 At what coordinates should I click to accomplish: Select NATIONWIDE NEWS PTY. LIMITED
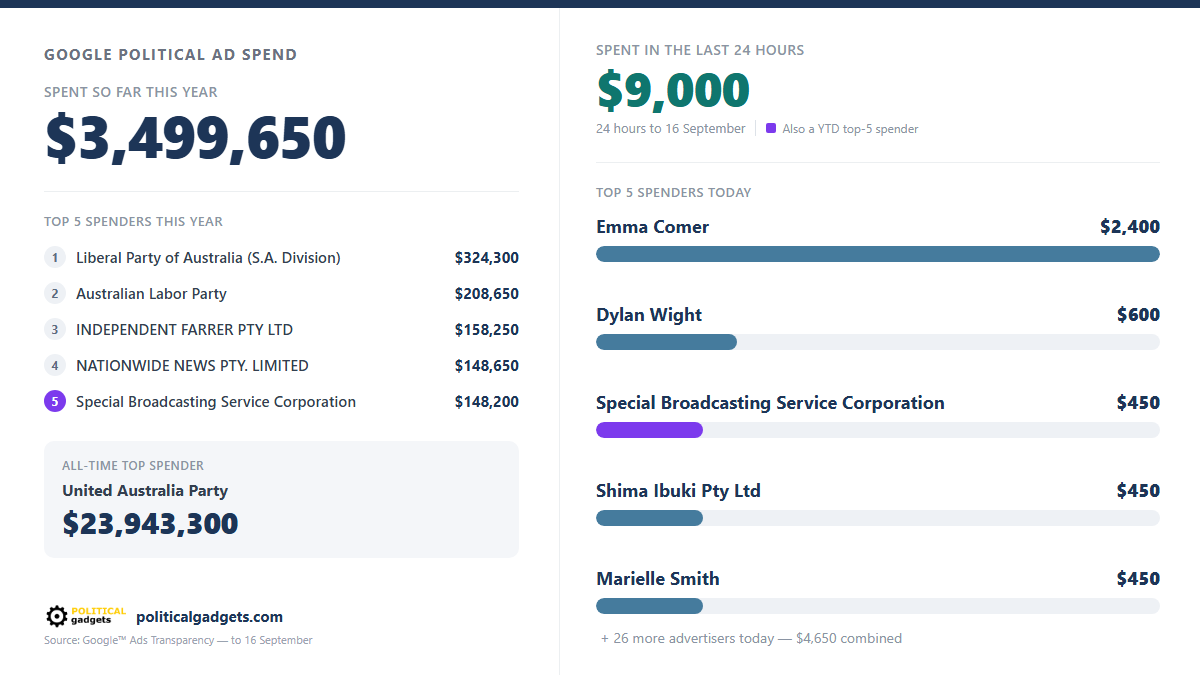pyautogui.click(x=192, y=366)
